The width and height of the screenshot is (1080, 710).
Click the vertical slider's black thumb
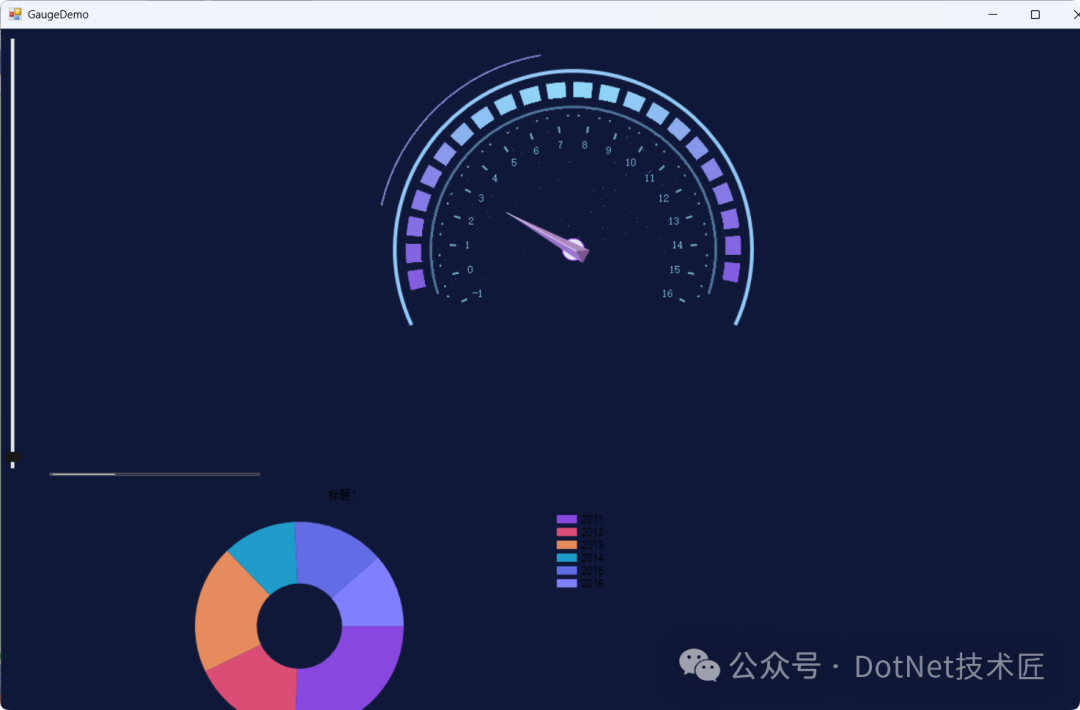(x=13, y=457)
